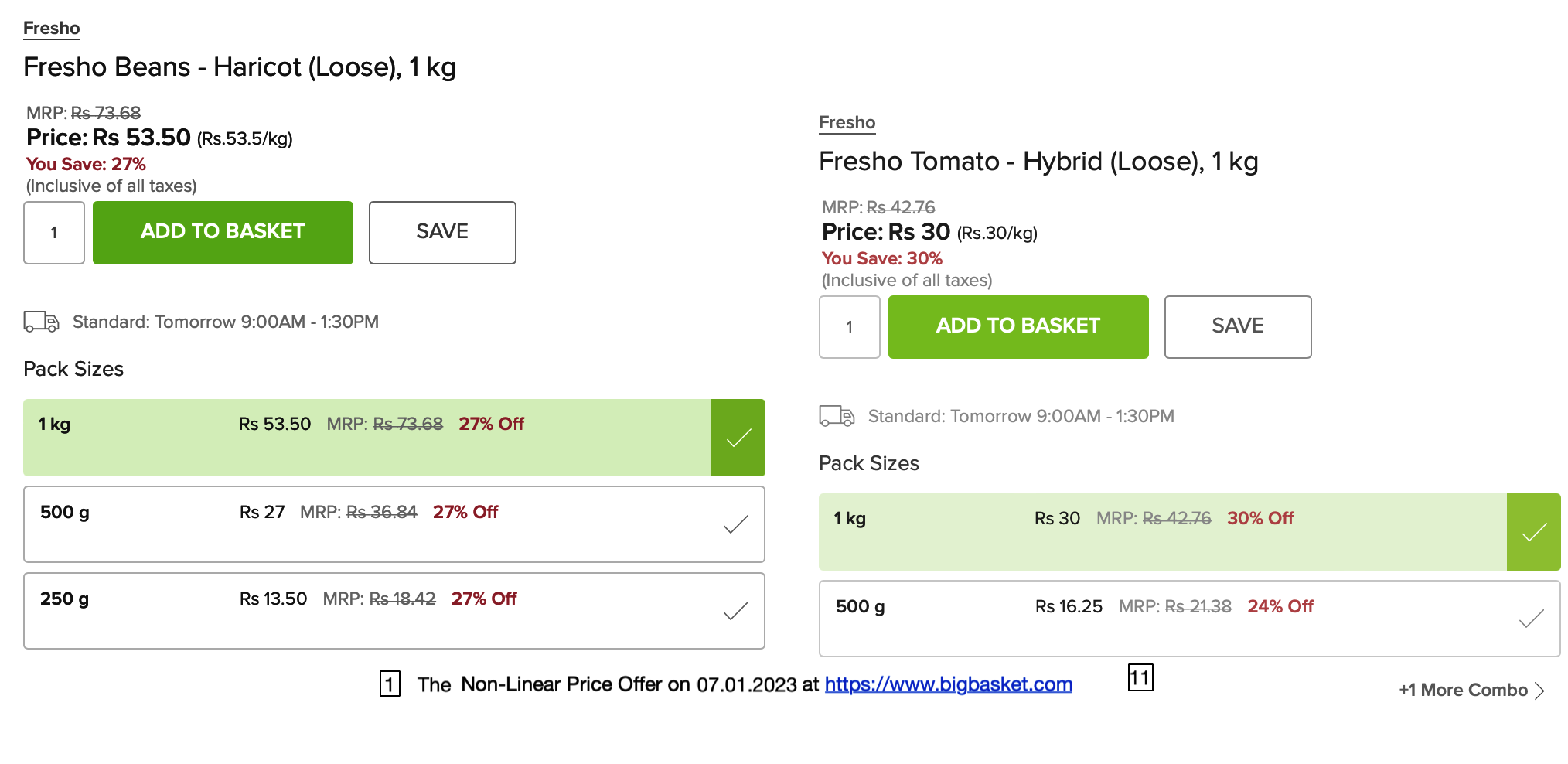The width and height of the screenshot is (1568, 764).
Task: Click delivery truck icon under Beans
Action: 41,322
